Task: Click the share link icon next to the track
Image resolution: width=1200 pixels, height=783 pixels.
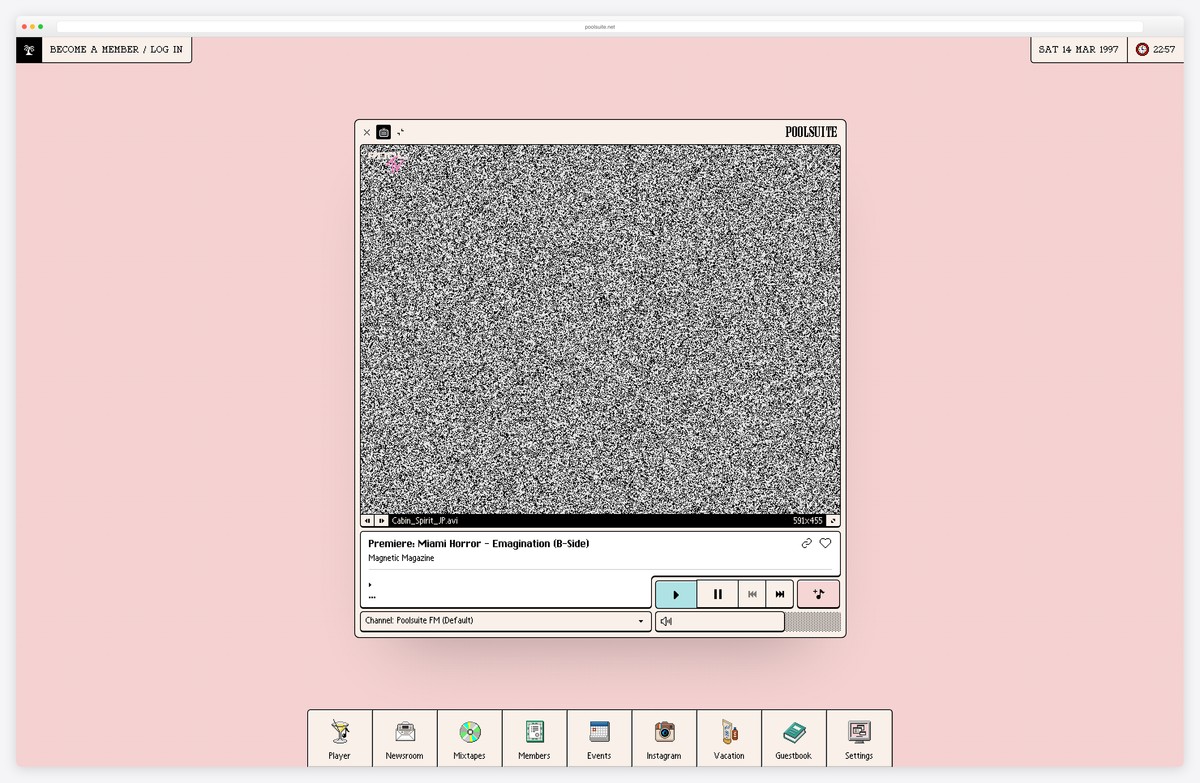Action: pos(807,543)
